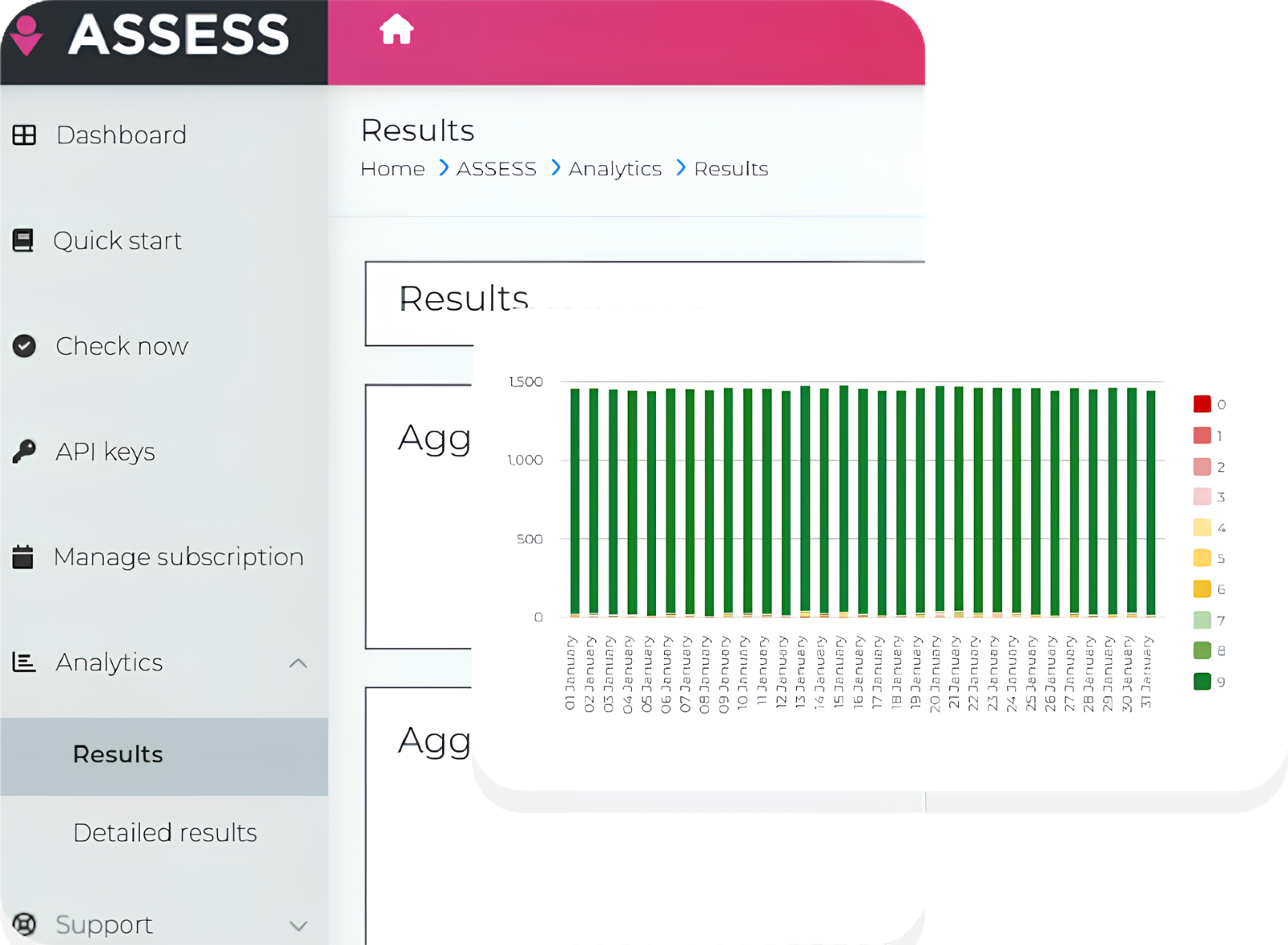
Task: Click the Check now checkmark icon
Action: (x=24, y=345)
